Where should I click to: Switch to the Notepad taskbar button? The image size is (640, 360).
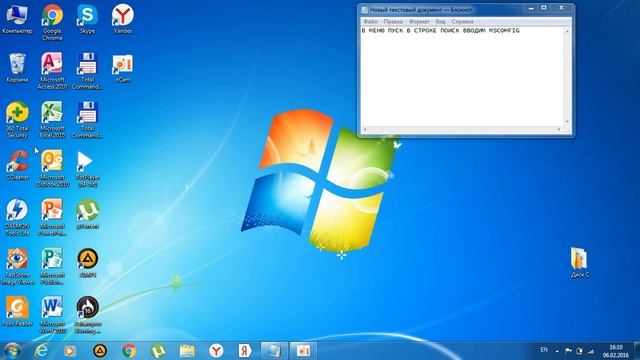274,351
